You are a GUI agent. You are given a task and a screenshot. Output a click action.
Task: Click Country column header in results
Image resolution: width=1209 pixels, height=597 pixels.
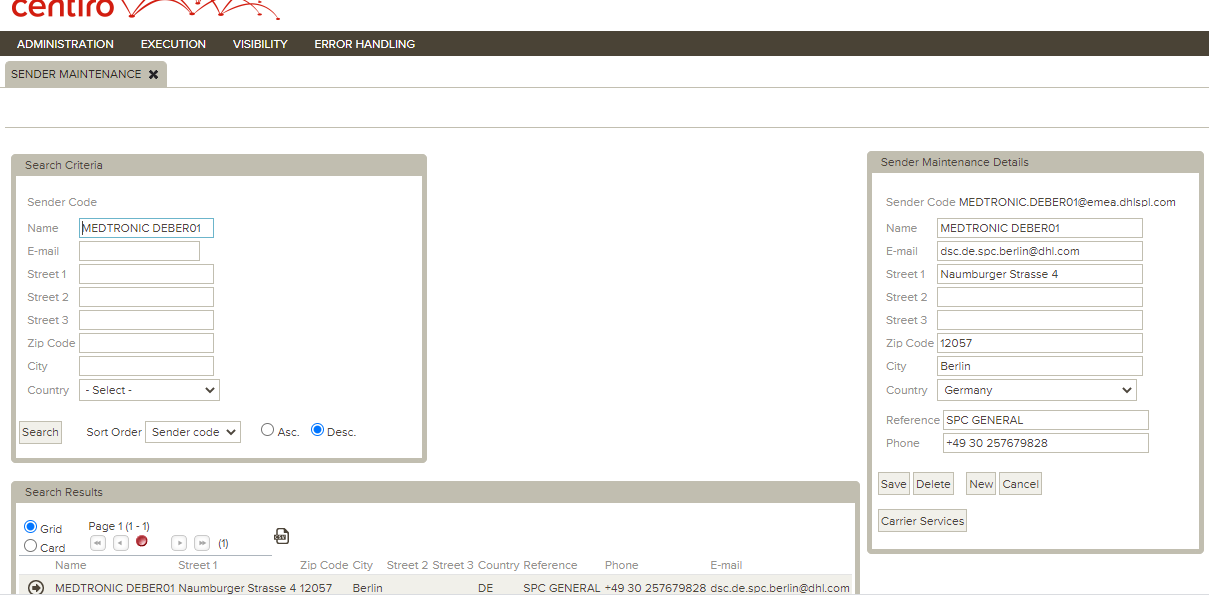[x=498, y=565]
